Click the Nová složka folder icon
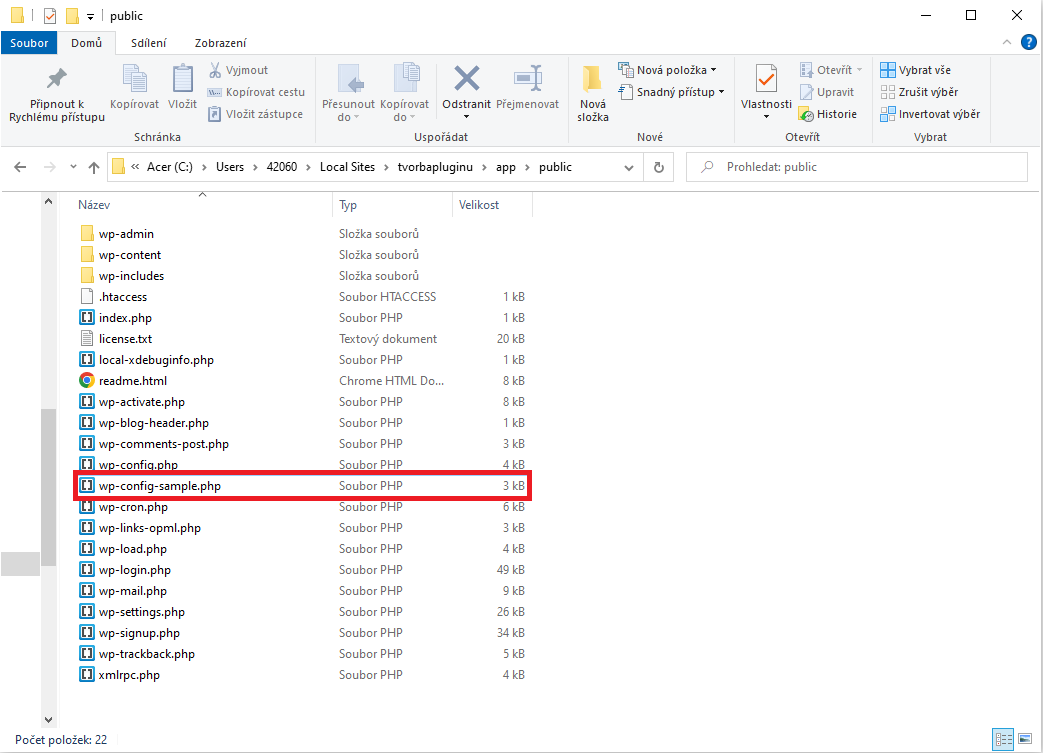 tap(593, 79)
